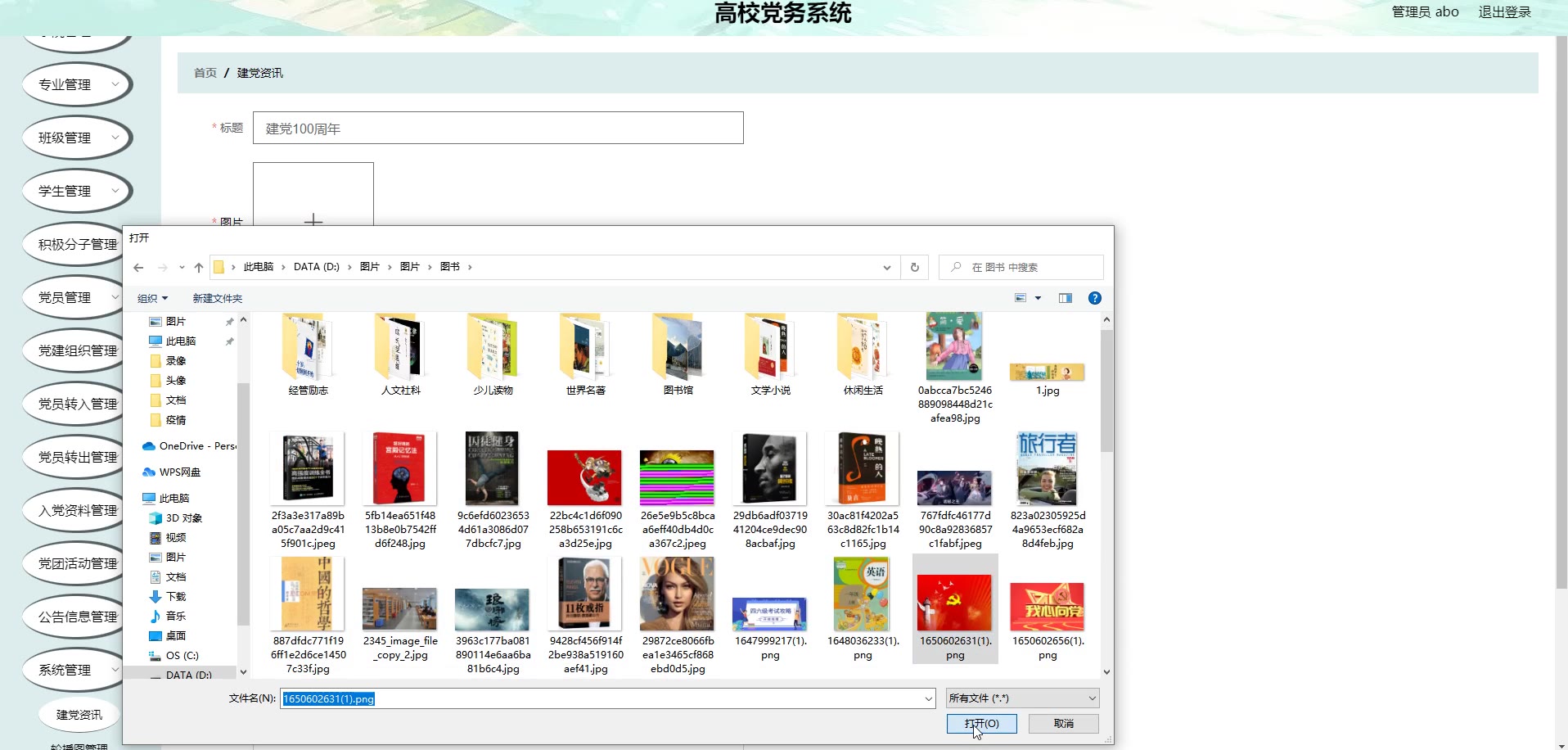This screenshot has width=1568, height=750.
Task: Expand the 专业管理 sidebar menu
Action: (x=78, y=84)
